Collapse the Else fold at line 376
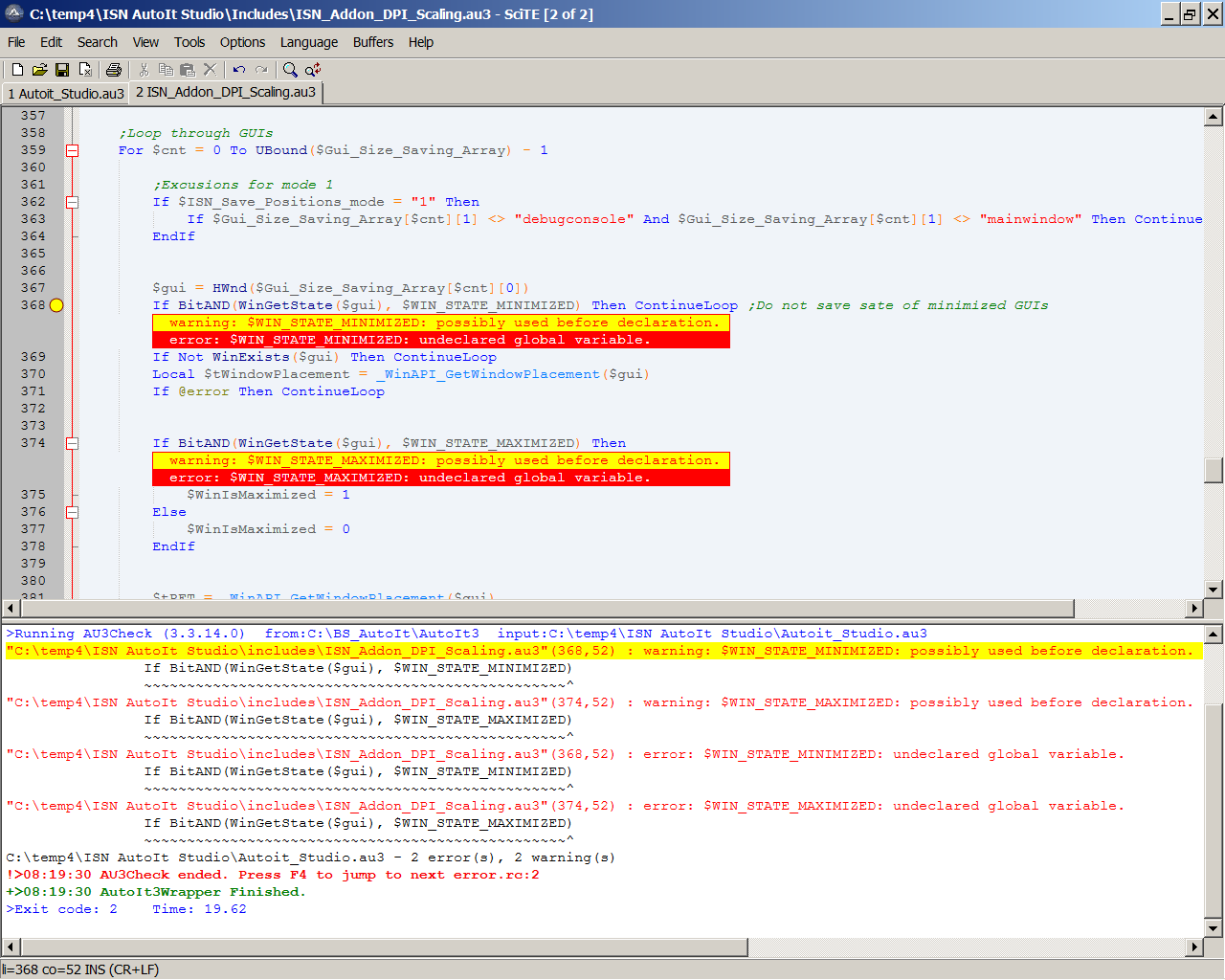 pyautogui.click(x=72, y=512)
